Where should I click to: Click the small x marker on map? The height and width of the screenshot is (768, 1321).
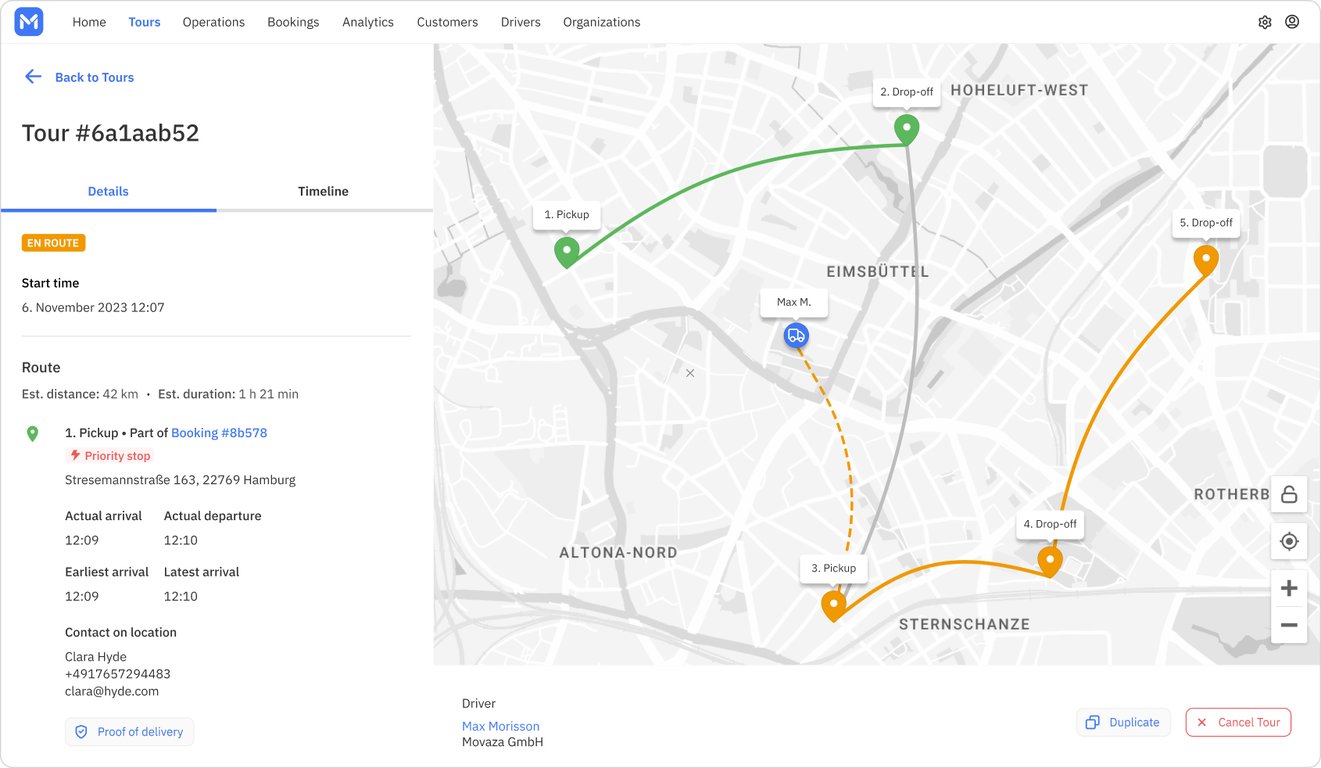(x=689, y=373)
